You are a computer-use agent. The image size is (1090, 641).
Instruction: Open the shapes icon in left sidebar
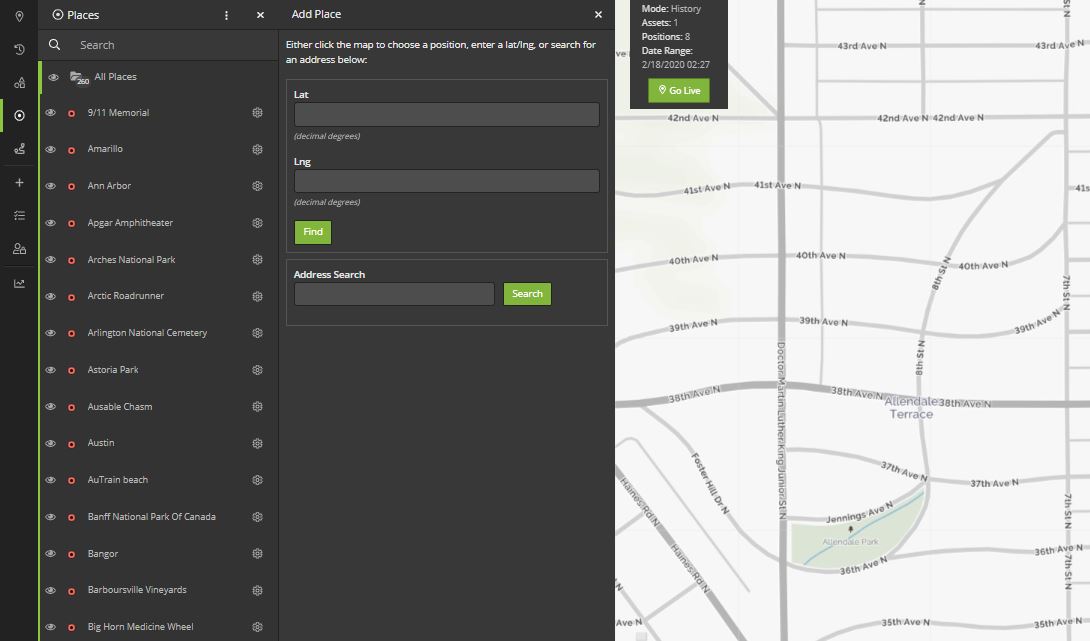[x=19, y=83]
